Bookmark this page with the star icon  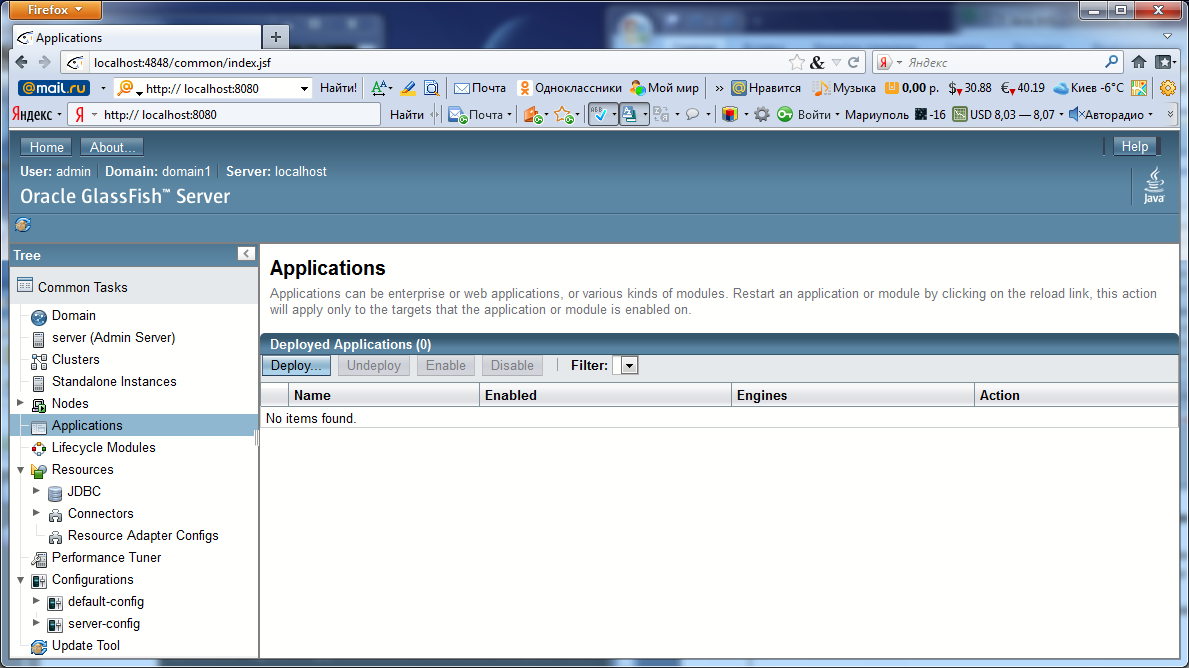pos(796,62)
